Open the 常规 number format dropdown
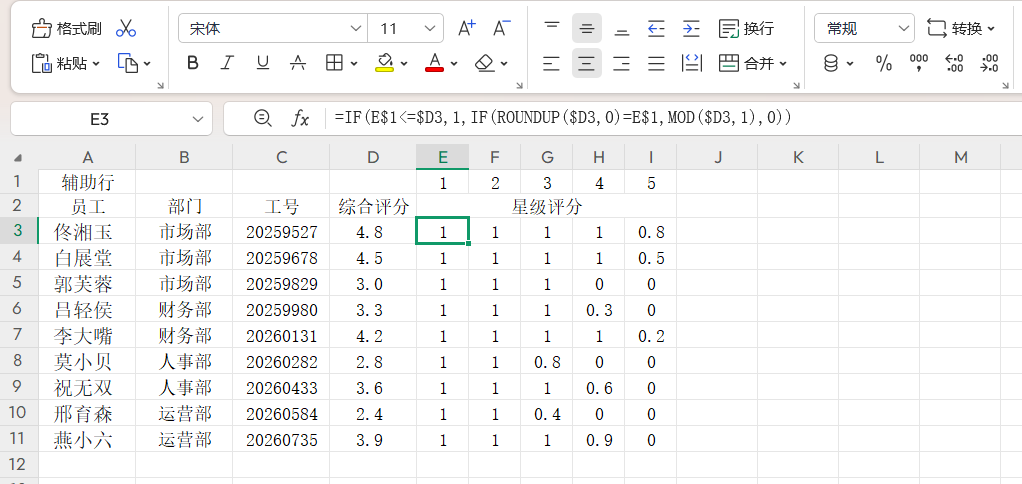Viewport: 1022px width, 484px height. [x=864, y=29]
